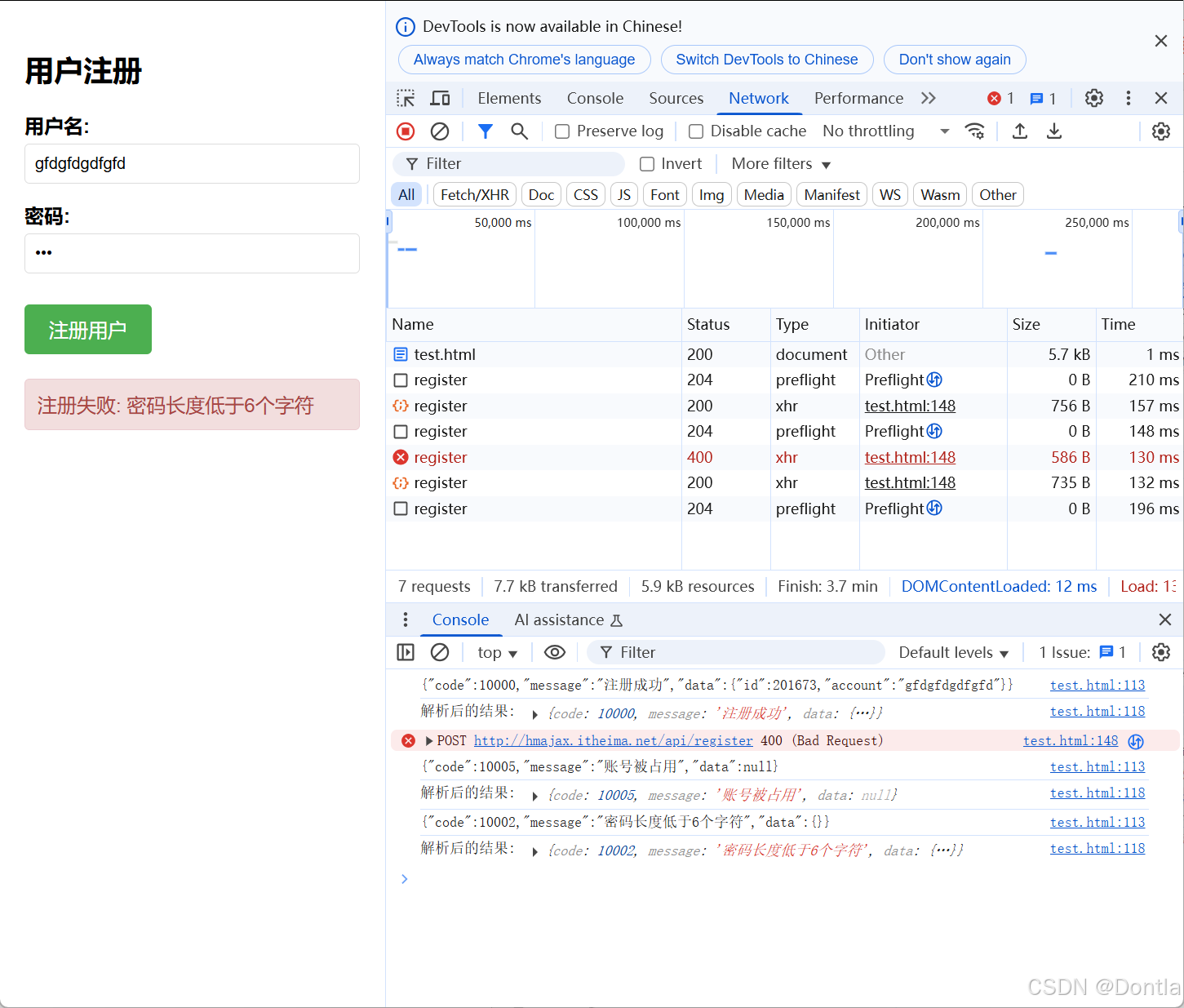Image resolution: width=1184 pixels, height=1008 pixels.
Task: Open the Default levels dropdown
Action: click(x=954, y=652)
